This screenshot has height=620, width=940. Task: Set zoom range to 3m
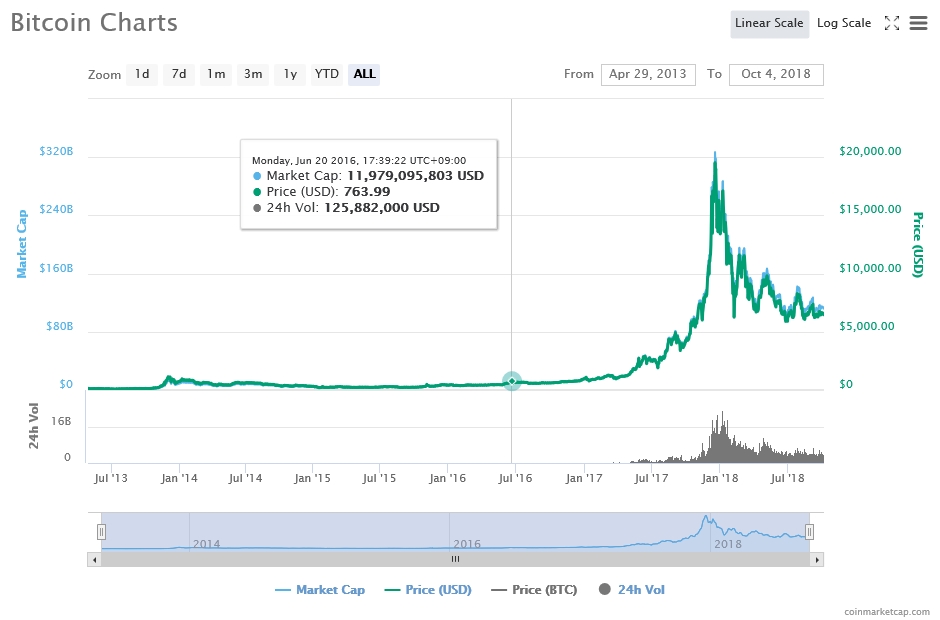click(253, 74)
